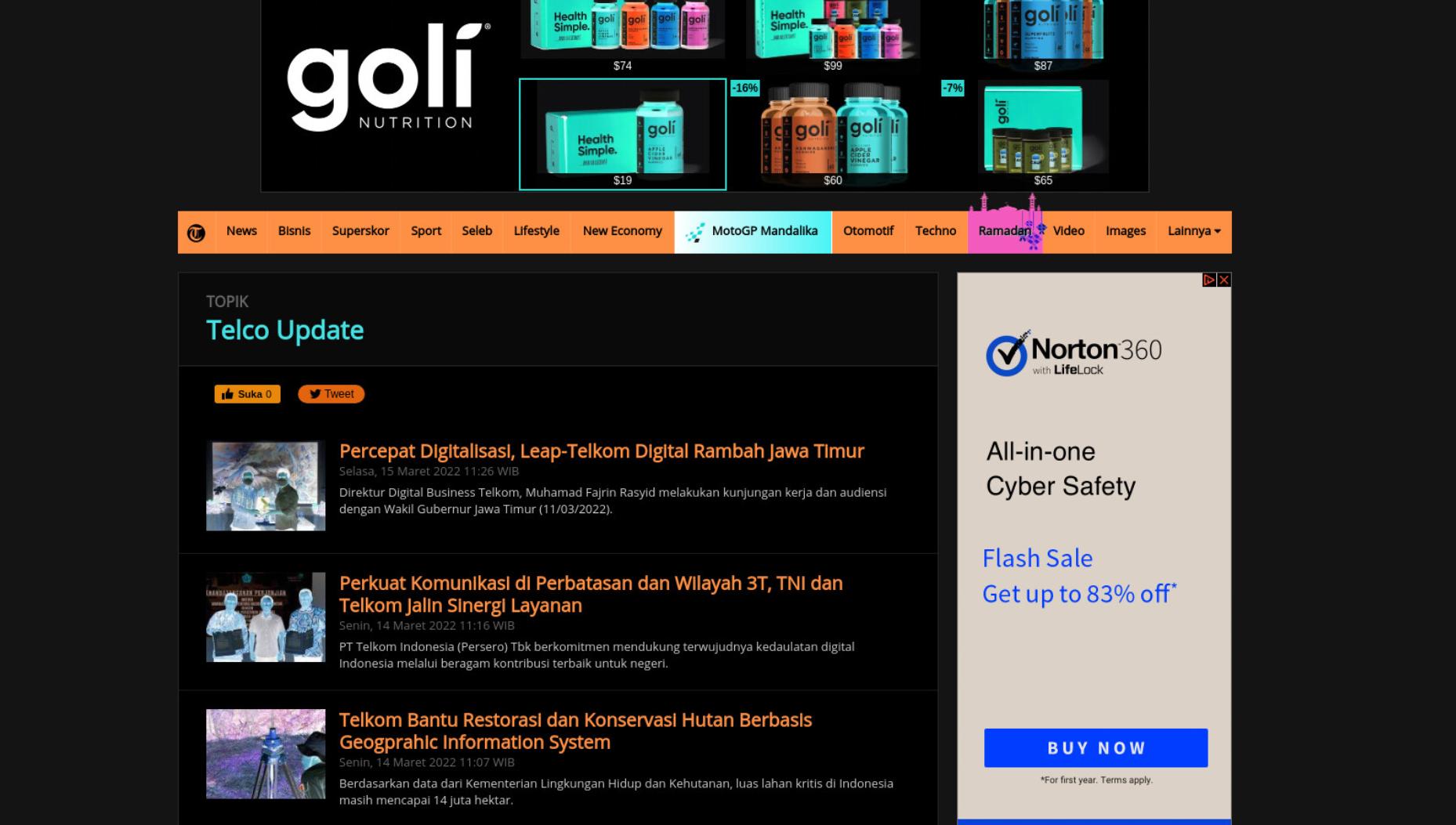Select the $19 Goli product
This screenshot has height=825, width=1456.
[x=622, y=134]
